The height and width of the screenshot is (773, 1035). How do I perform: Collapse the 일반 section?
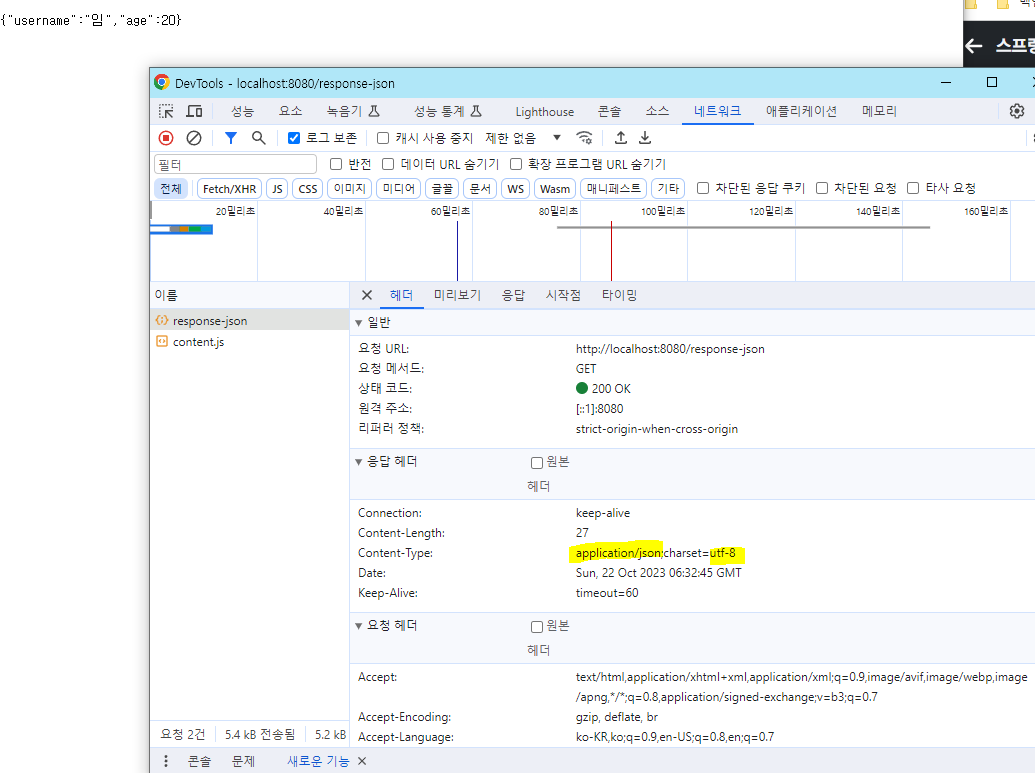pos(359,323)
